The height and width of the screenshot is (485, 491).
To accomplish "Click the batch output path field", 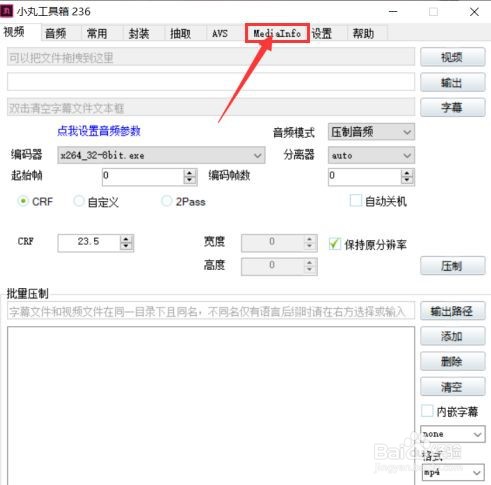I will pyautogui.click(x=211, y=311).
